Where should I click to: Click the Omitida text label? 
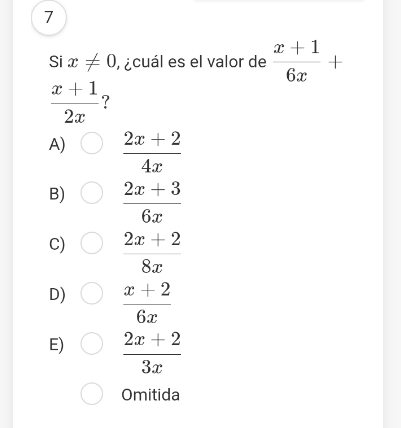tap(151, 395)
